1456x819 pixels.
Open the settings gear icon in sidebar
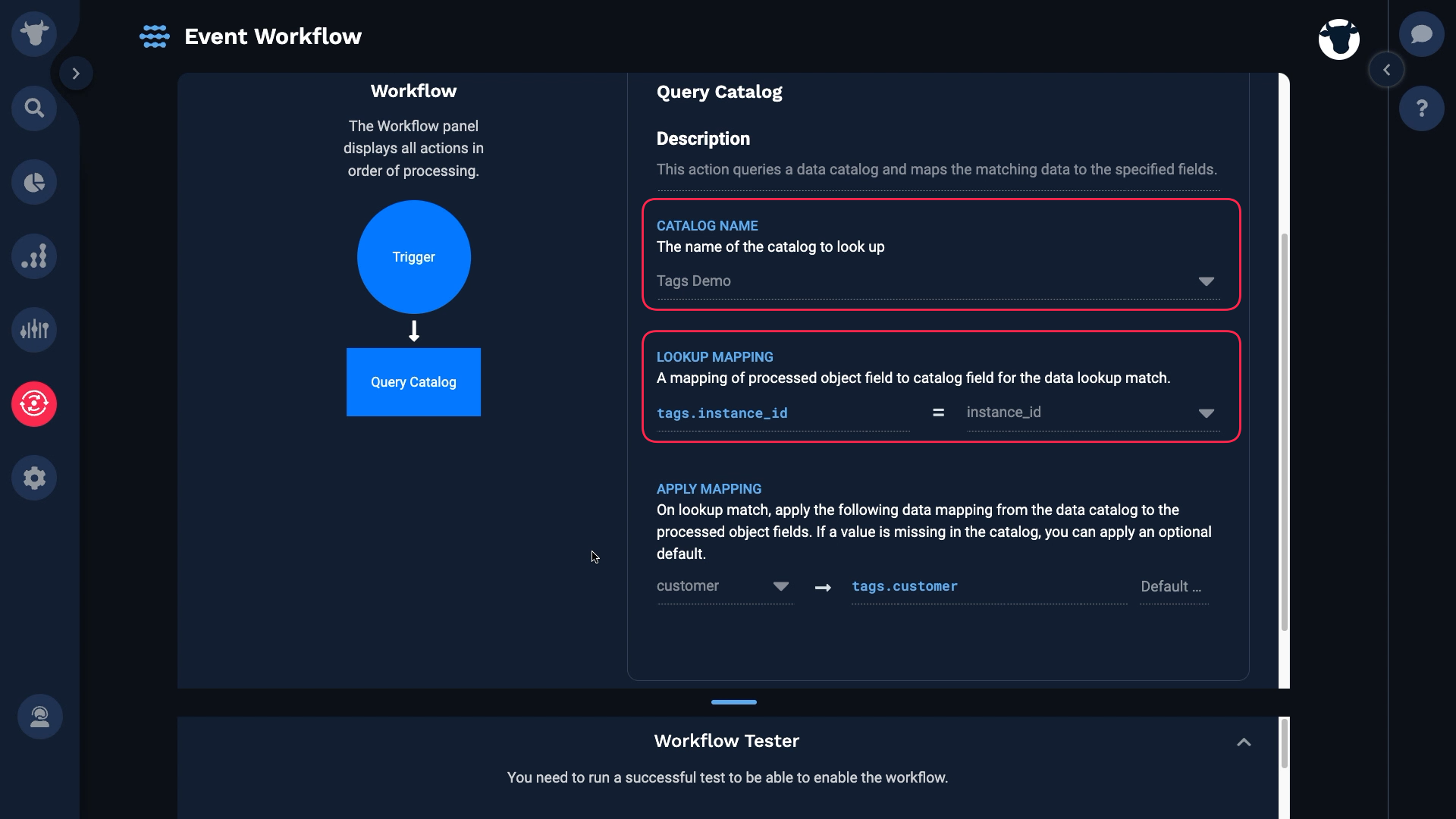click(34, 478)
